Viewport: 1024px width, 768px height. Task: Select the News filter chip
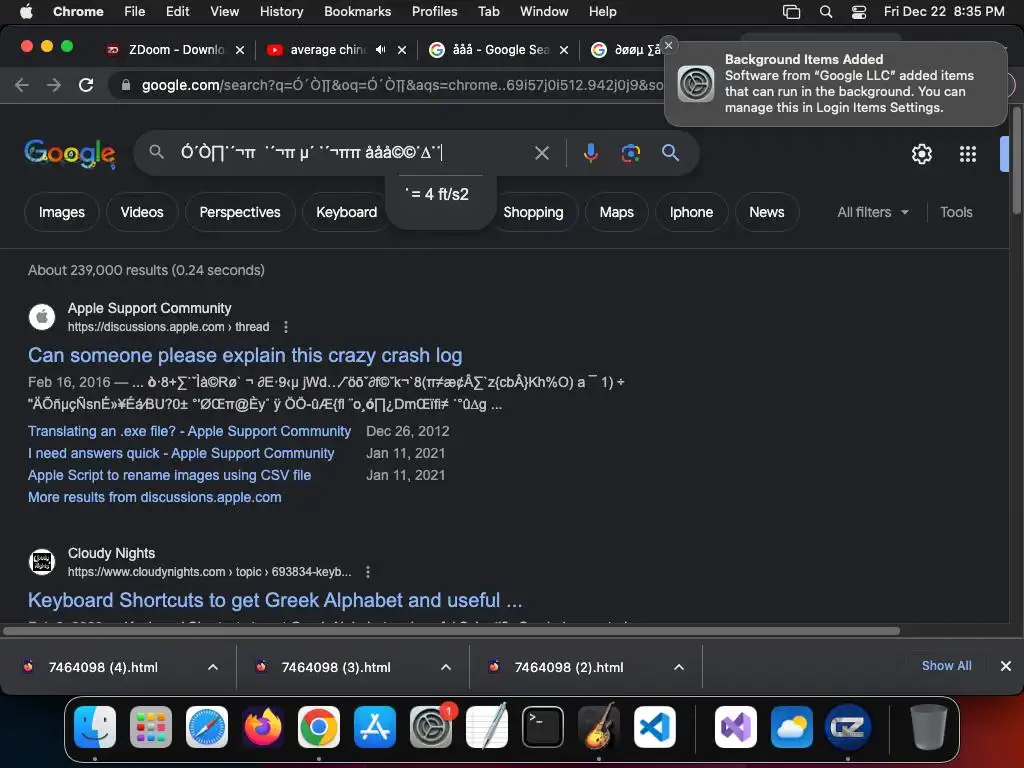point(767,212)
